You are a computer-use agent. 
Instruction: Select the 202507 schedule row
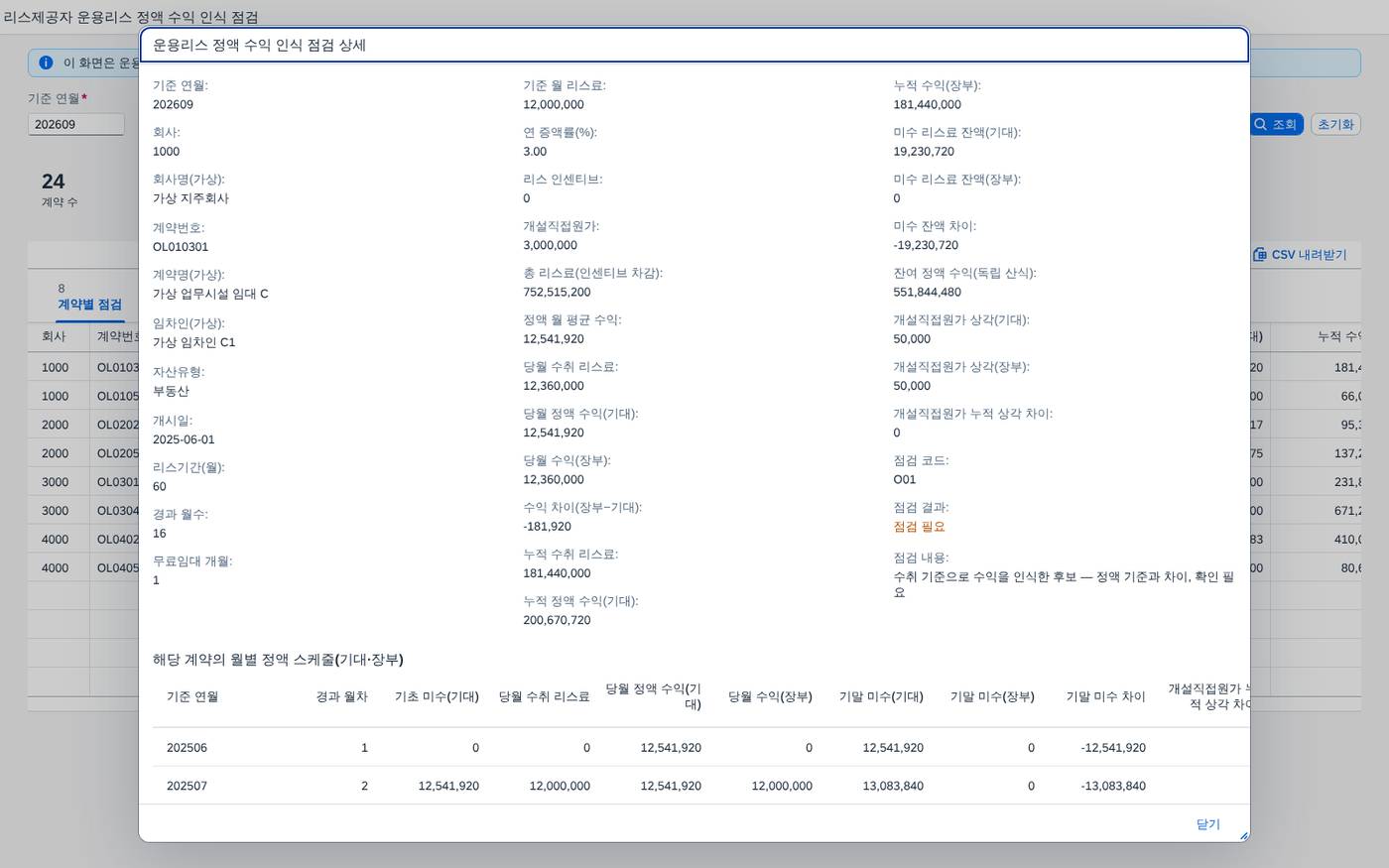click(x=700, y=786)
